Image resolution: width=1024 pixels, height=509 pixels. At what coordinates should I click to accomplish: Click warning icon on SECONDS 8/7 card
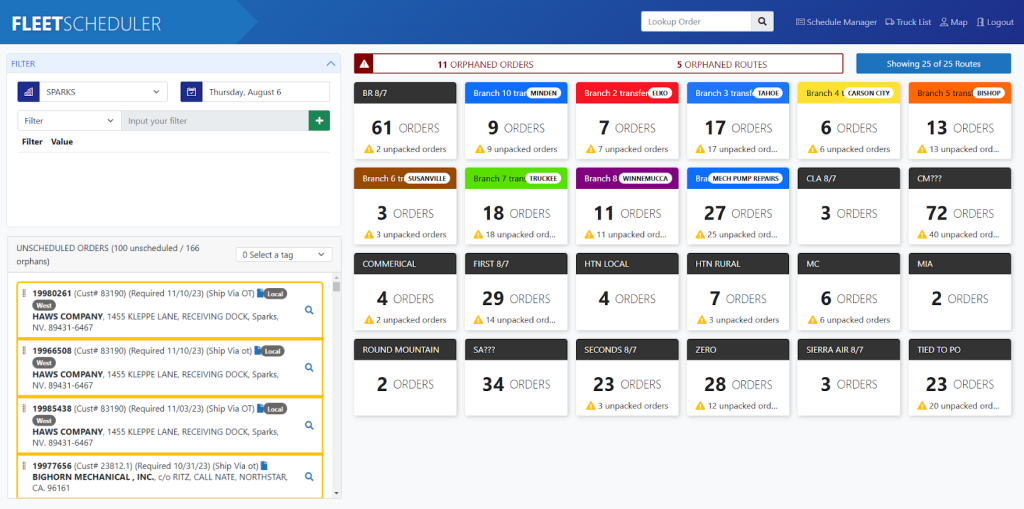tap(591, 406)
